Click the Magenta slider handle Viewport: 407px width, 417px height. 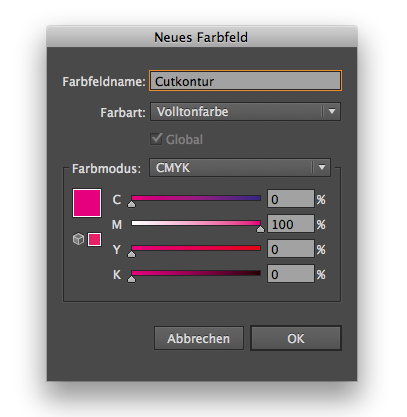260,229
